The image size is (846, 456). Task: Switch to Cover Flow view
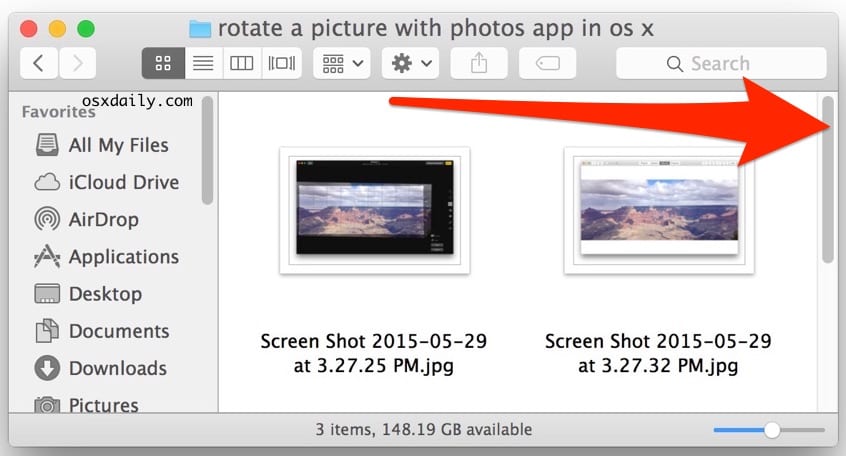(x=280, y=64)
